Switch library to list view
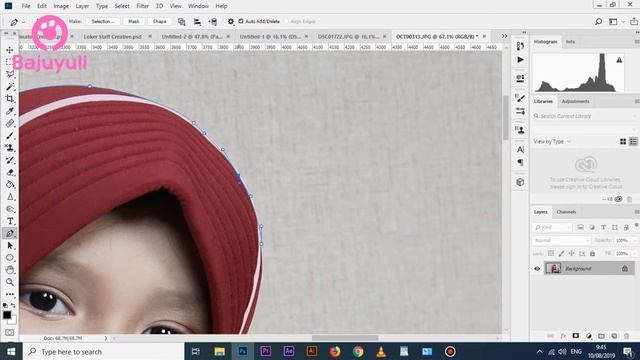 click(x=633, y=142)
